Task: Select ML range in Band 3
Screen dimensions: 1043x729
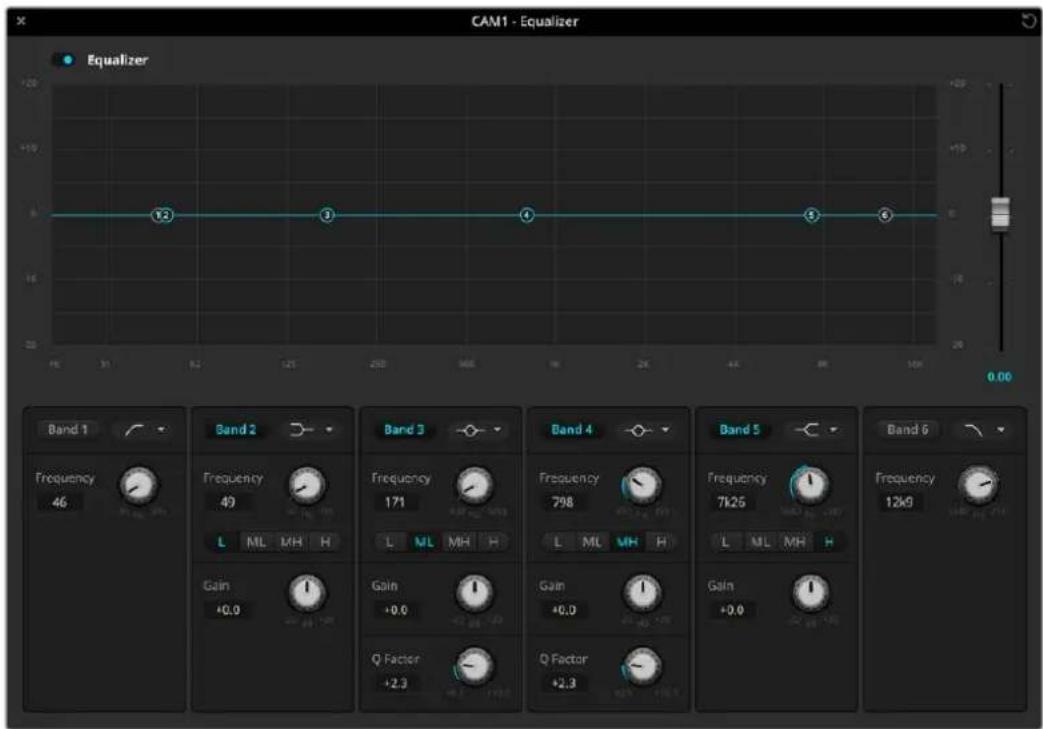Action: (424, 542)
